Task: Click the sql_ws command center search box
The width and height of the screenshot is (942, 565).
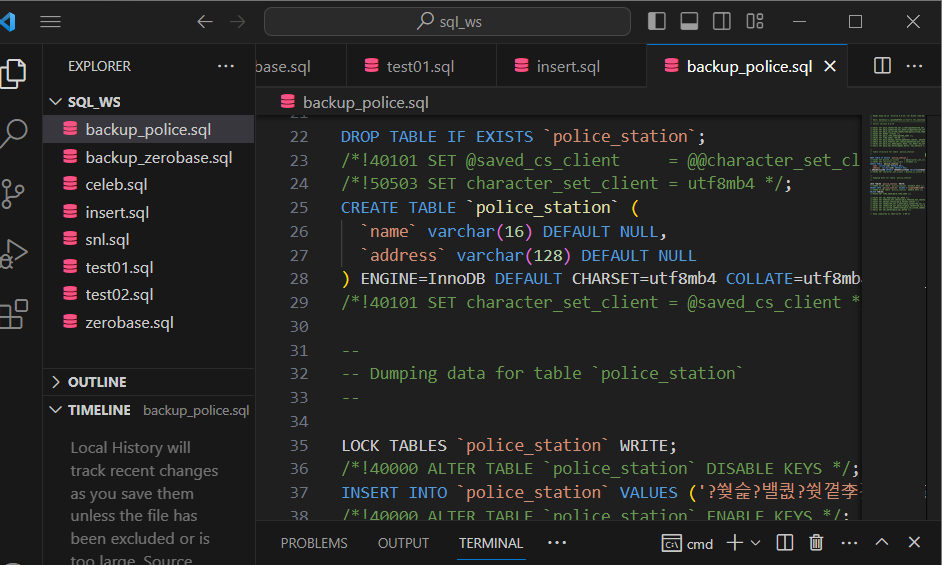Action: pyautogui.click(x=447, y=21)
